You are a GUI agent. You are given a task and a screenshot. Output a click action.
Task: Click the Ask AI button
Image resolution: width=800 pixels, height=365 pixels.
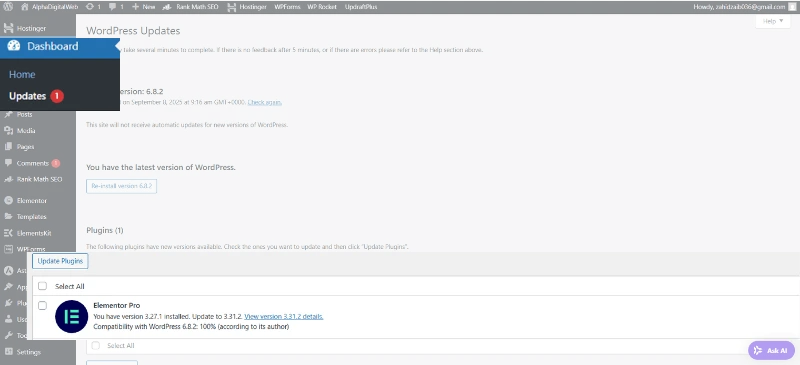pyautogui.click(x=771, y=351)
